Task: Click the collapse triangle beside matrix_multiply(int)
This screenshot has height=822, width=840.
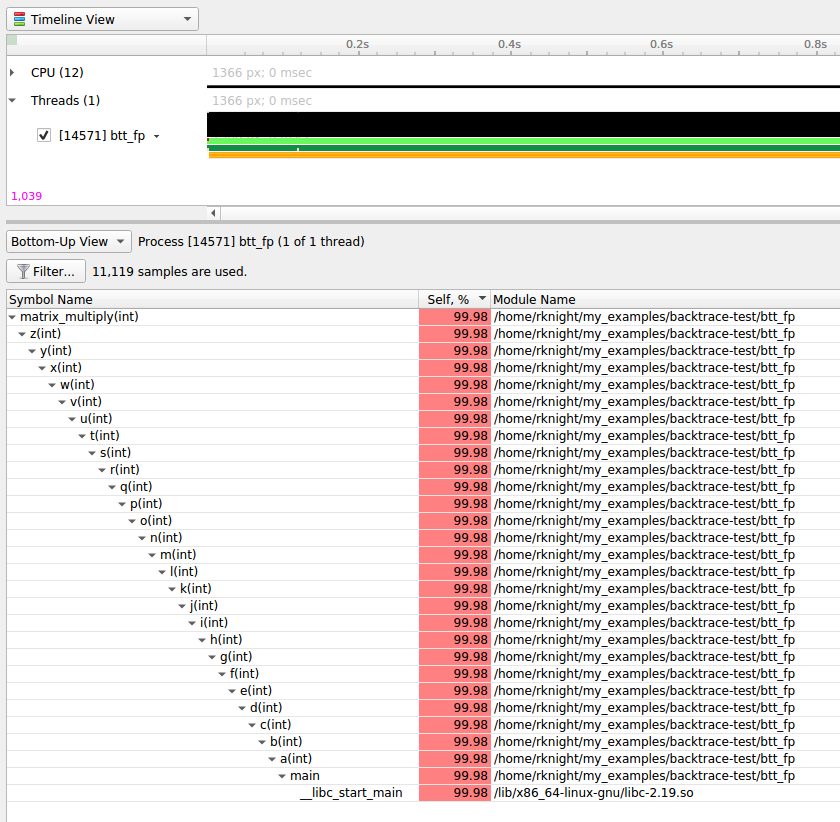Action: 13,316
